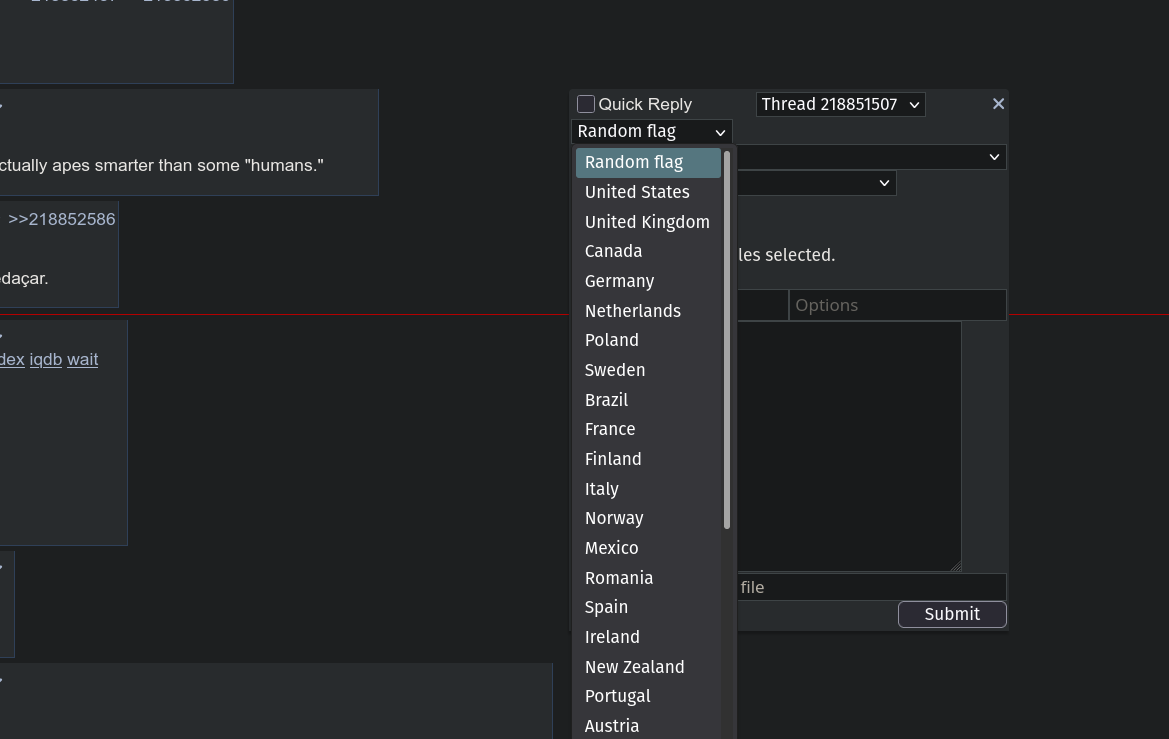This screenshot has width=1169, height=739.
Task: Collapse the Random flag dropdown
Action: point(652,131)
